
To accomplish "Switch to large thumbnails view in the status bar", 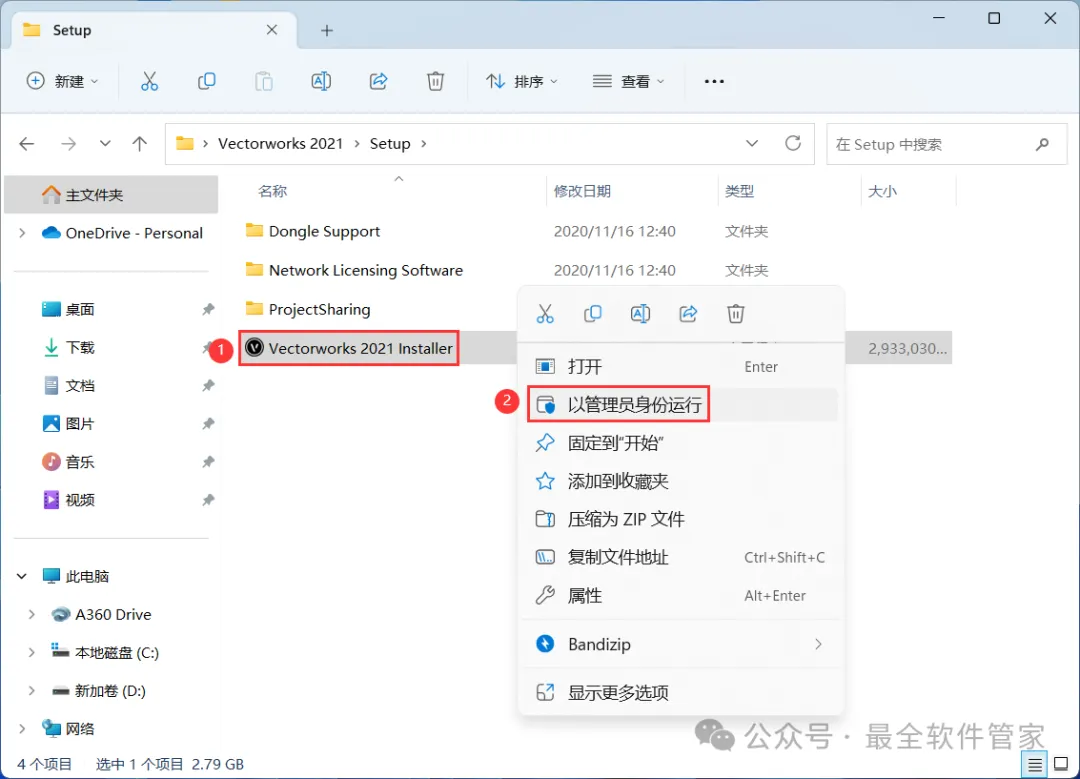I will [1061, 764].
